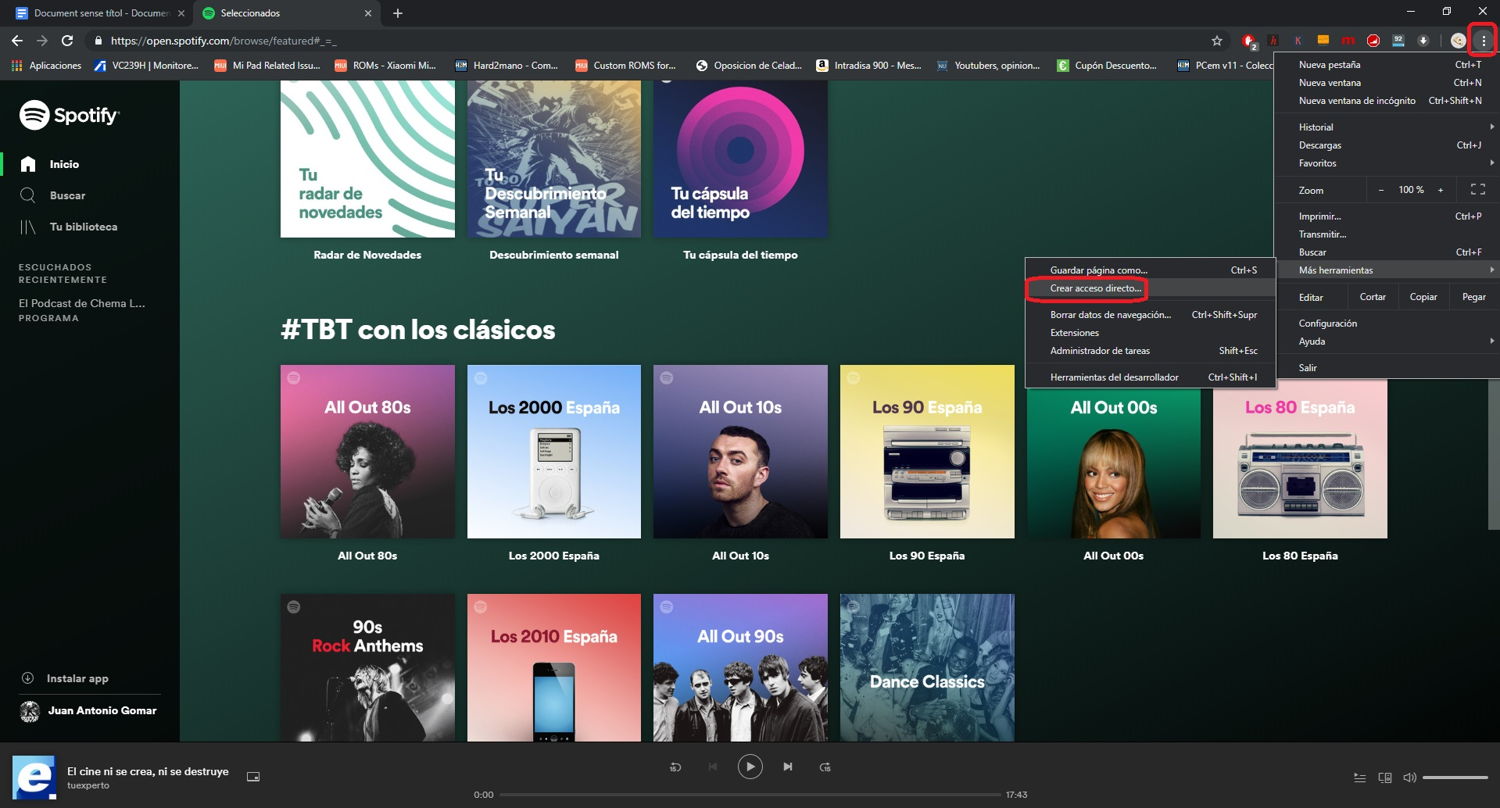Viewport: 1500px width, 808px height.
Task: Skip back 15 seconds
Action: pos(675,767)
